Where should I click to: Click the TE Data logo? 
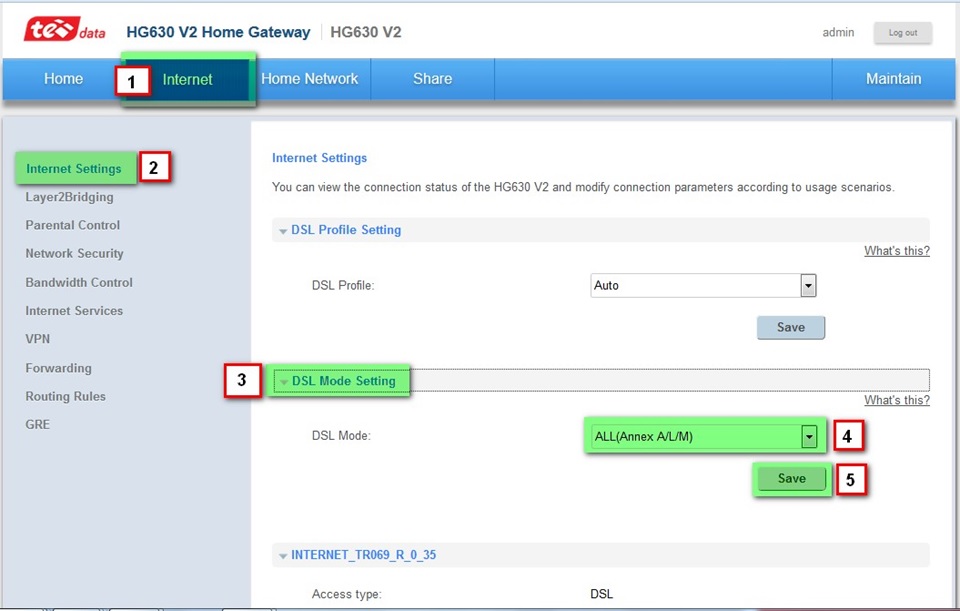tap(65, 32)
